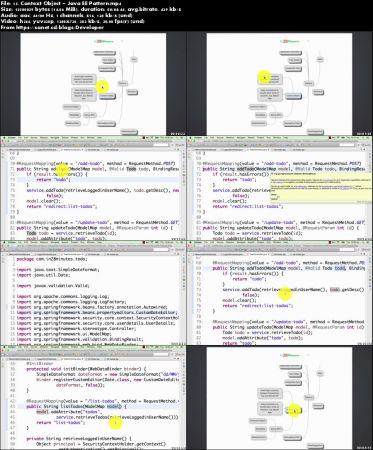Click the CustomDateEditor import line
This screenshot has width=373, height=450.
point(97,312)
